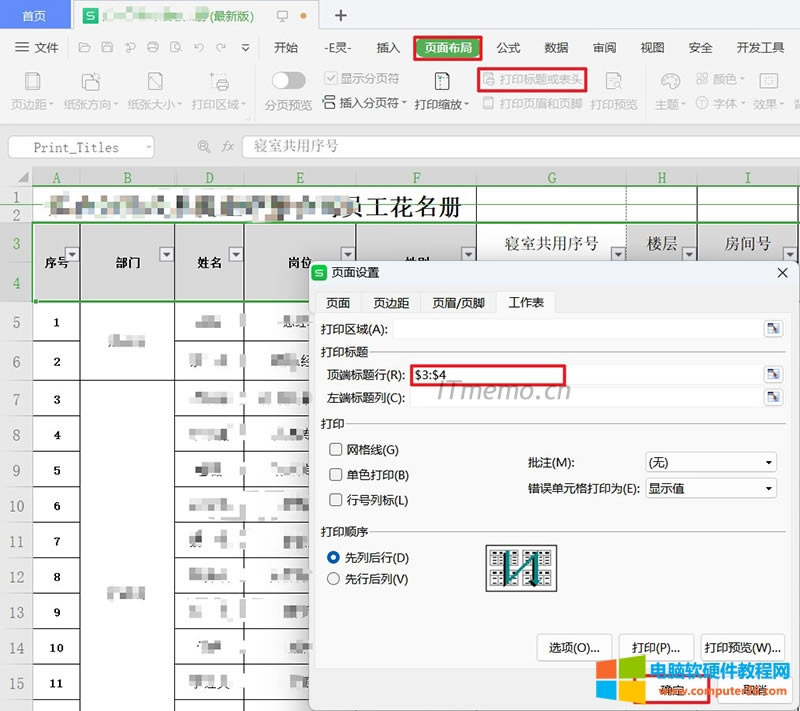Screen dimensions: 800x711
Task: Open the Print_Titles name box dropdown
Action: [148, 147]
